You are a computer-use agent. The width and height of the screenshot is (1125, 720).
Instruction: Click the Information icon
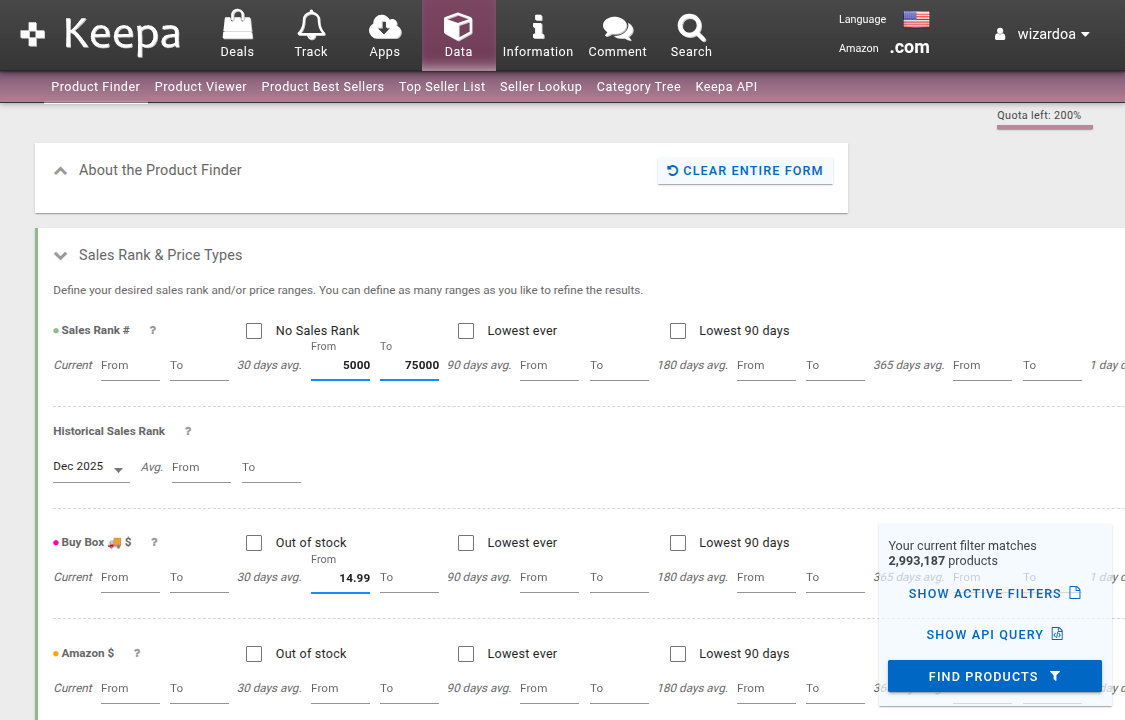pos(537,33)
